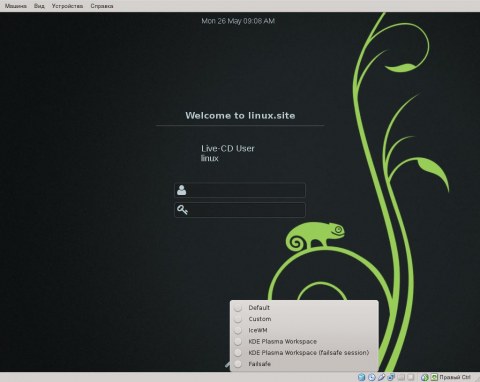Click the password field with key icon
The height and width of the screenshot is (382, 480).
240,210
